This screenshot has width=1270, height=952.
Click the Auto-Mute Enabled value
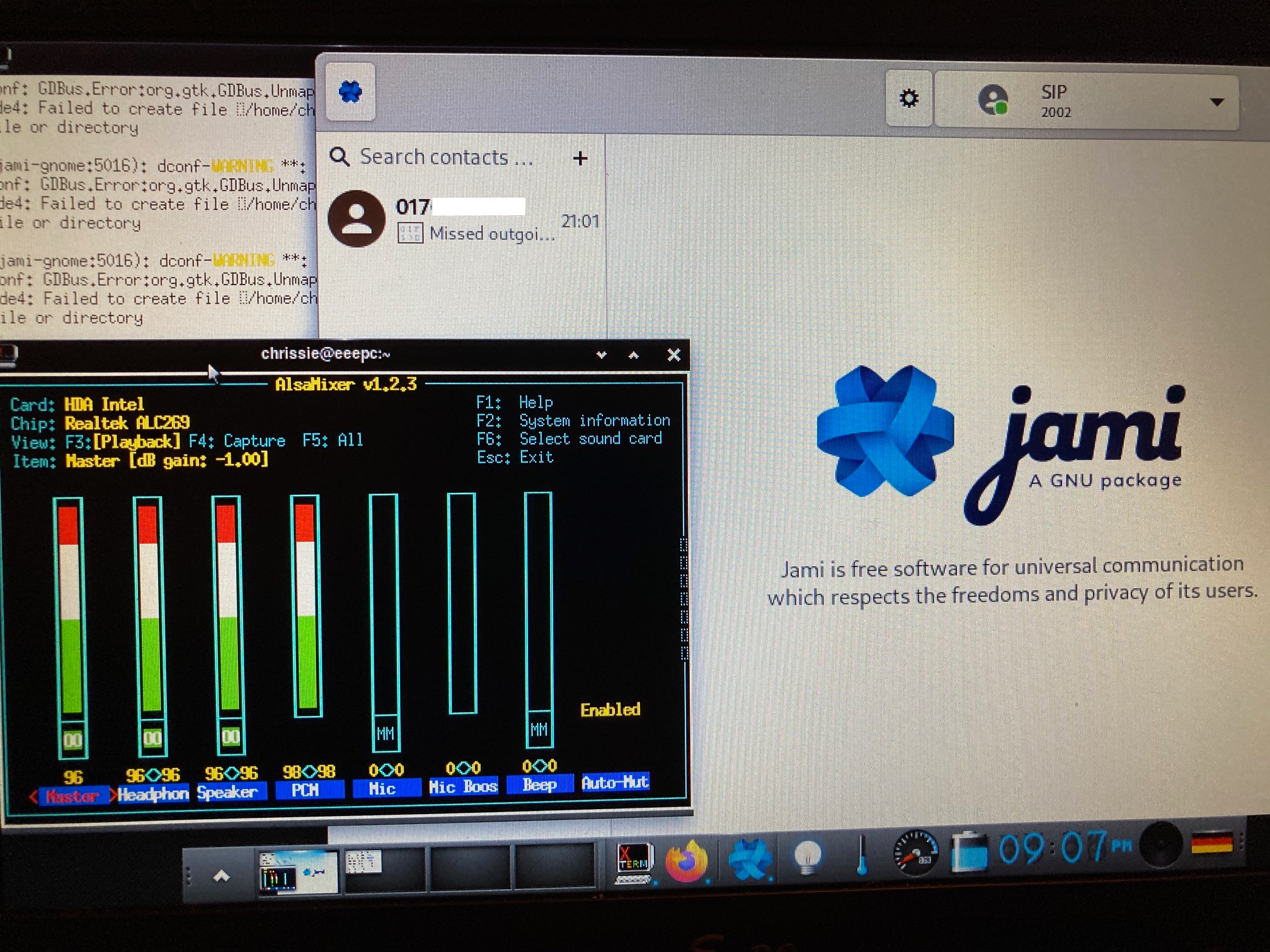pos(610,710)
